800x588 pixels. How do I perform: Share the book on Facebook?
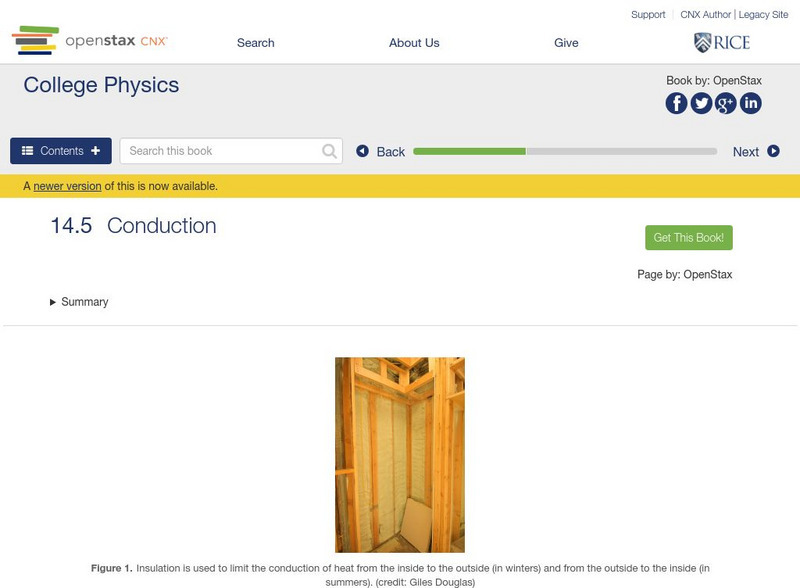[676, 103]
